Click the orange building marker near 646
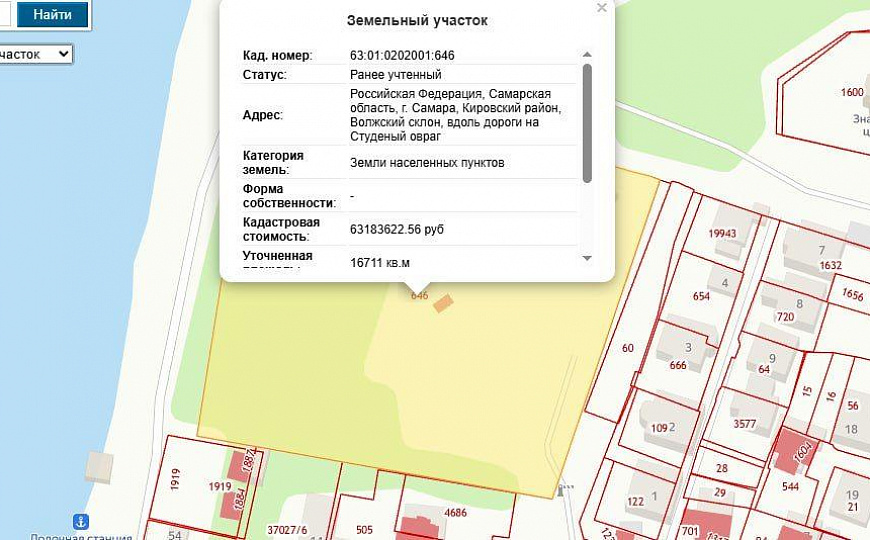The height and width of the screenshot is (540, 870). (443, 304)
